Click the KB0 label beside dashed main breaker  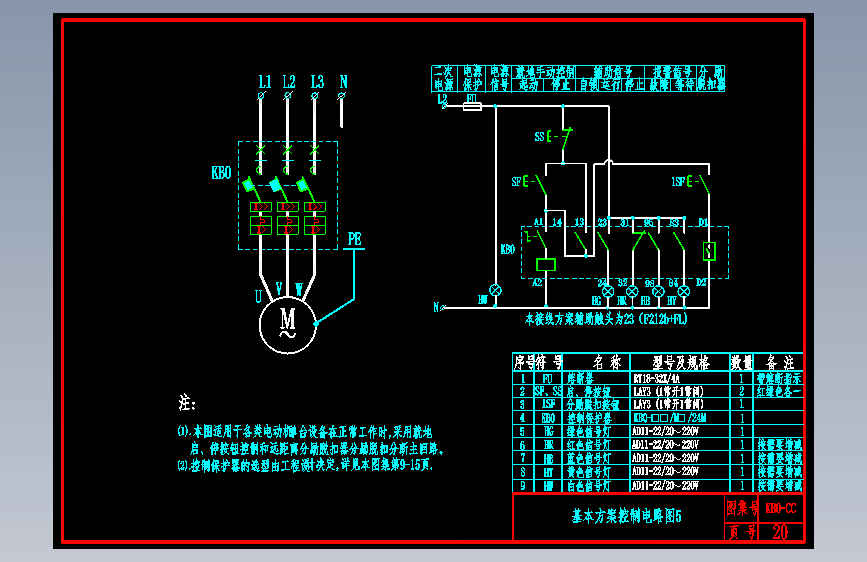point(221,173)
